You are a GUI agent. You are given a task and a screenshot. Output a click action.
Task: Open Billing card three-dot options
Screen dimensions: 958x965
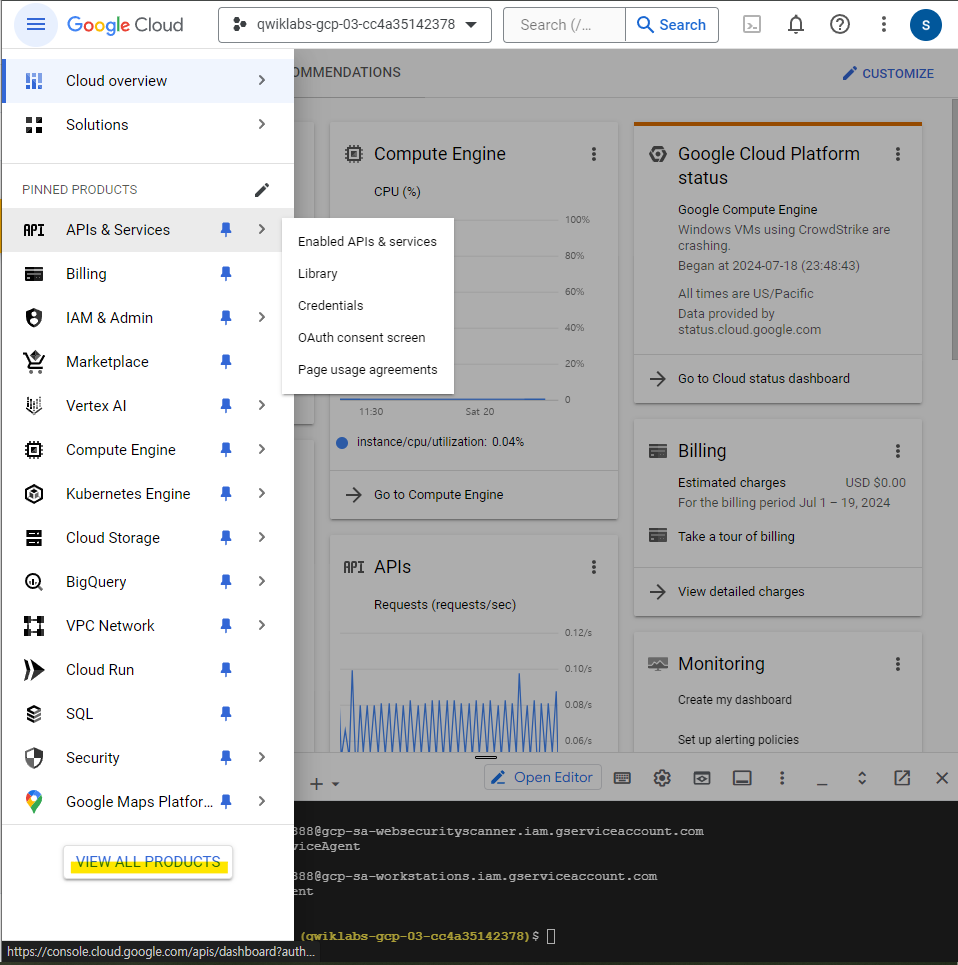point(898,451)
